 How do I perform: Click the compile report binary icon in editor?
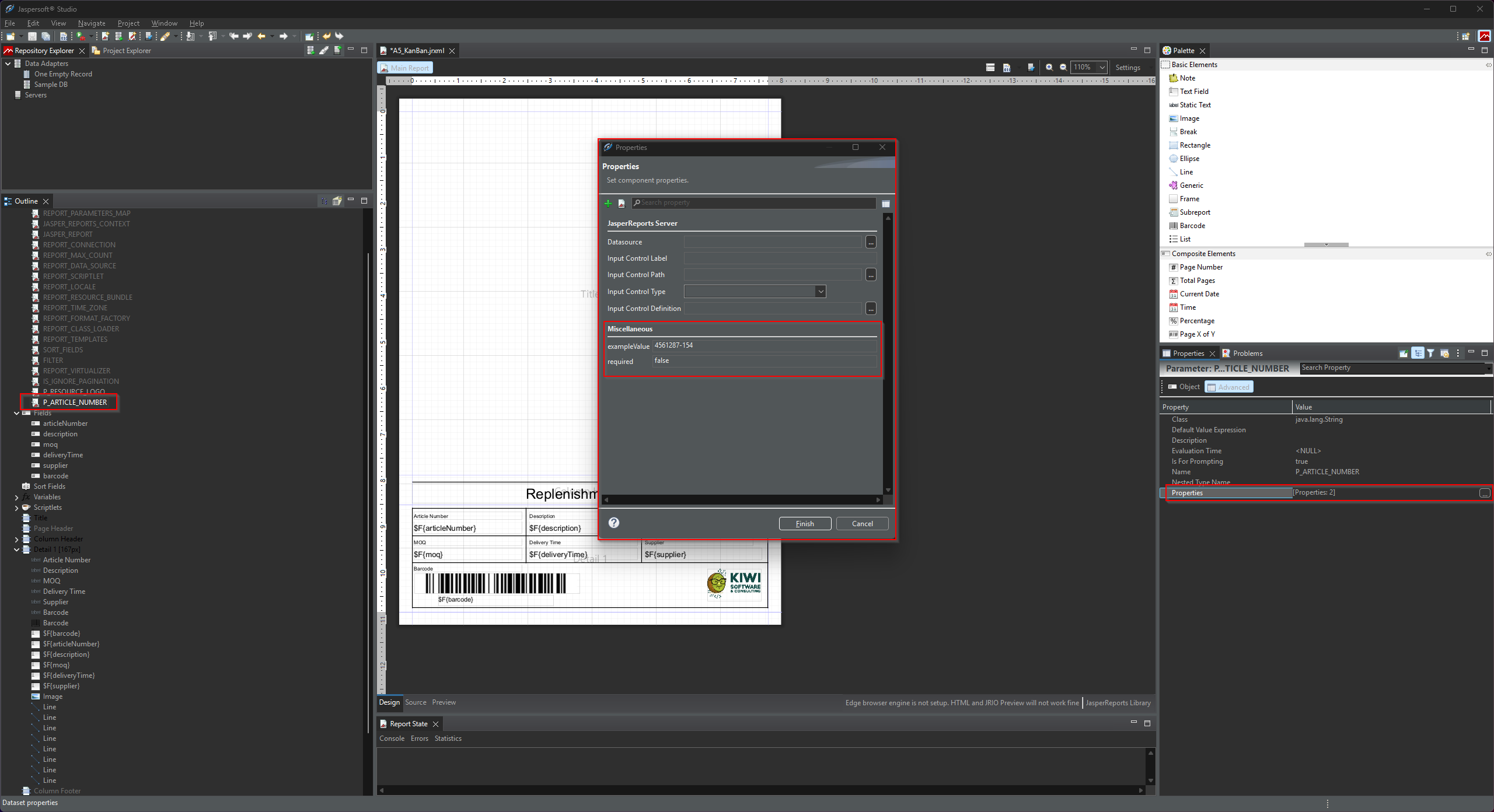(1007, 67)
